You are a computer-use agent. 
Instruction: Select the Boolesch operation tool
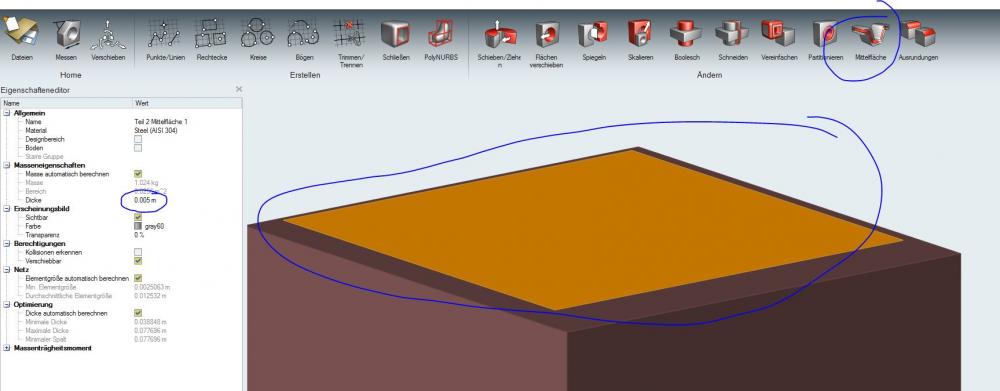686,34
